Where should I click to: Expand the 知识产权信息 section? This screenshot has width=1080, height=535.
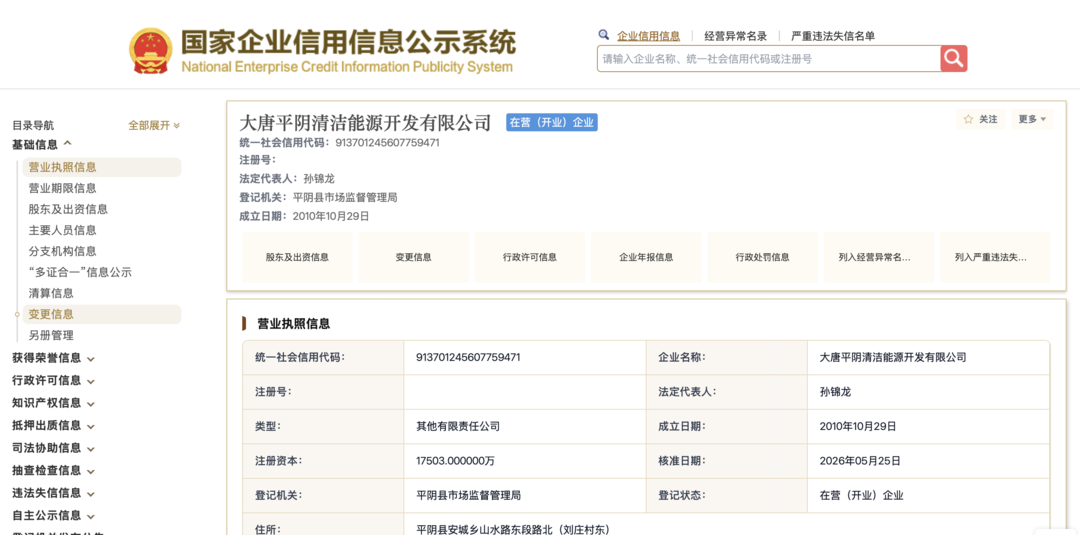pyautogui.click(x=54, y=403)
